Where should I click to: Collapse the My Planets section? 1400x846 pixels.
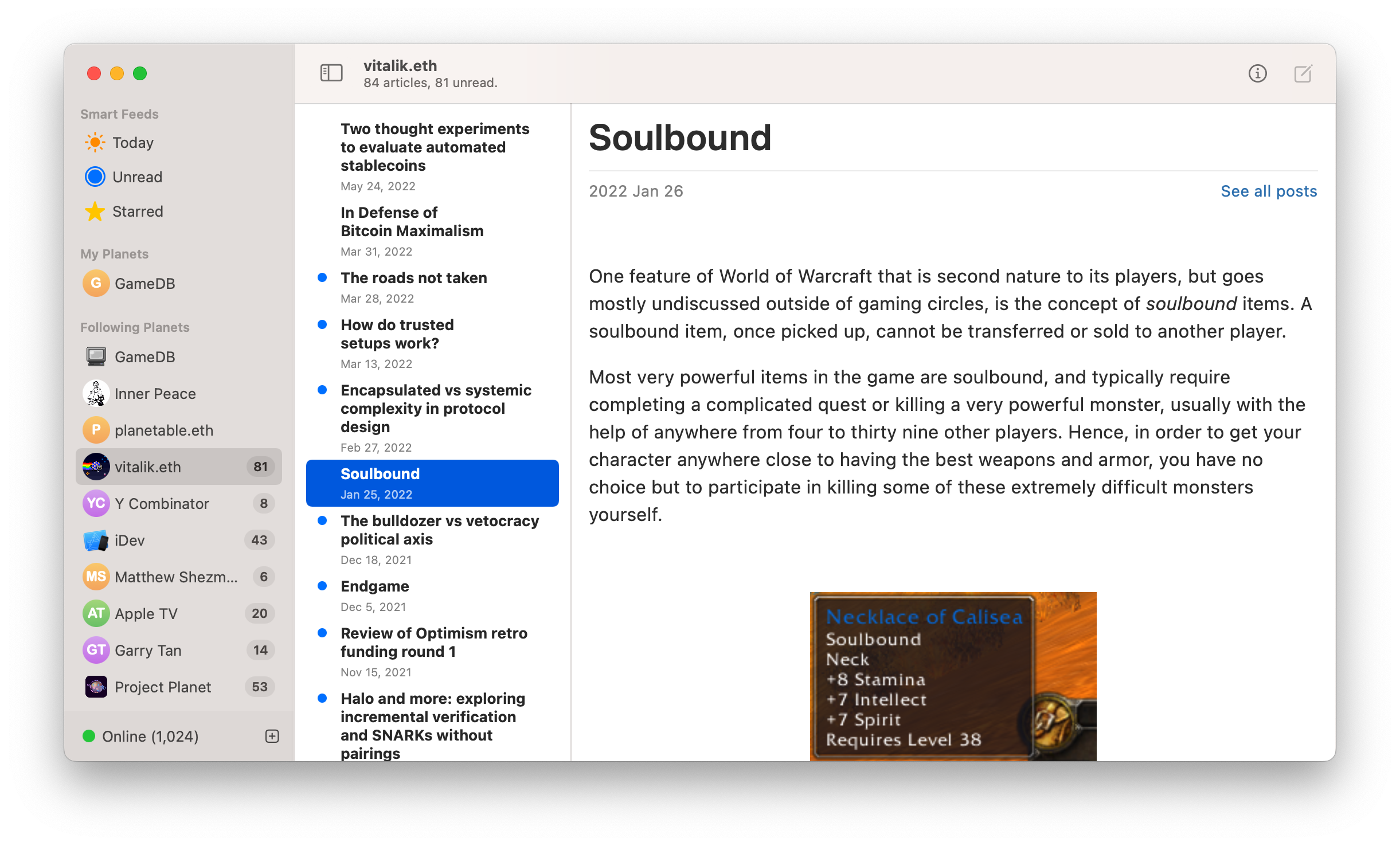coord(114,253)
